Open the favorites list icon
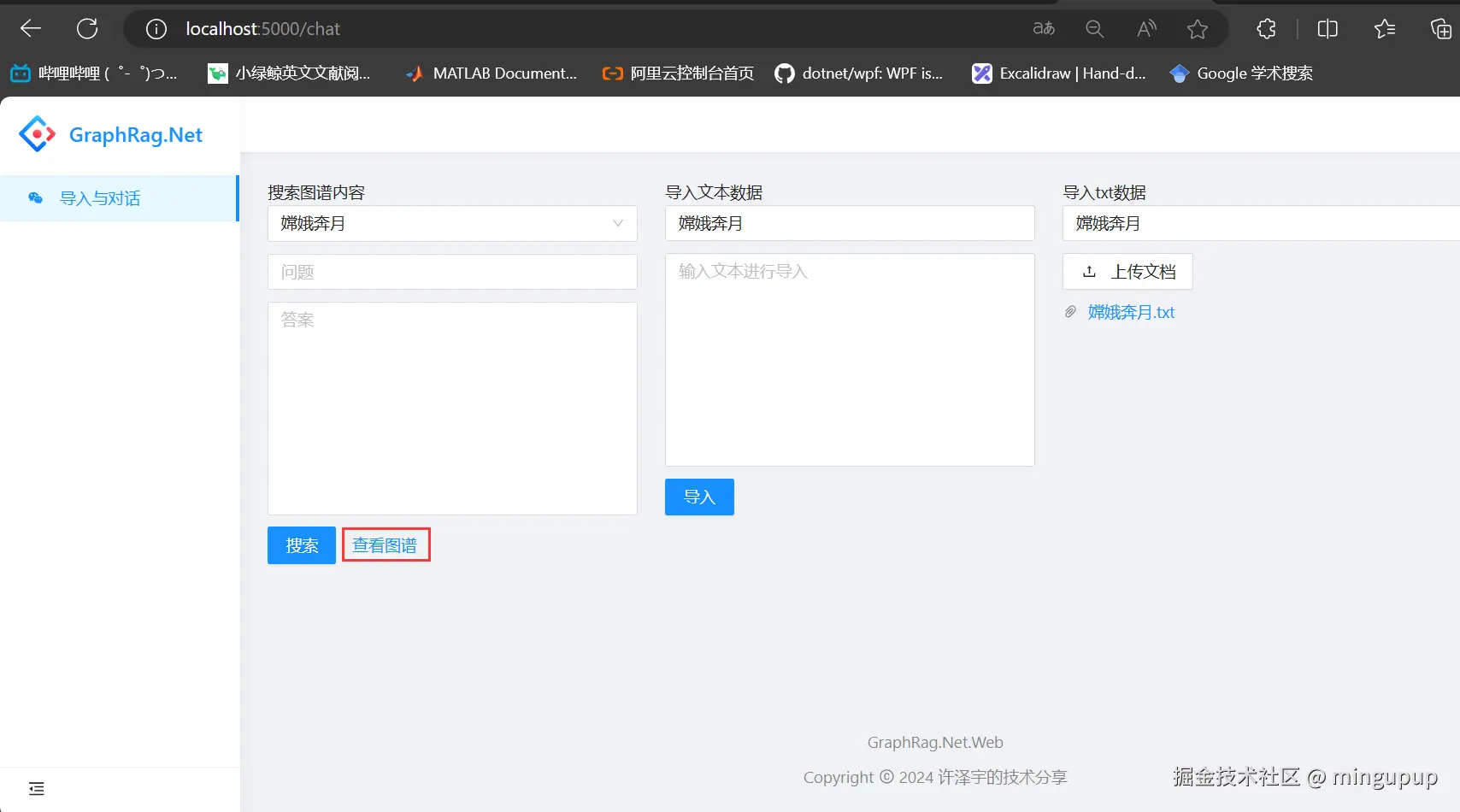The height and width of the screenshot is (812, 1460). point(1385,29)
